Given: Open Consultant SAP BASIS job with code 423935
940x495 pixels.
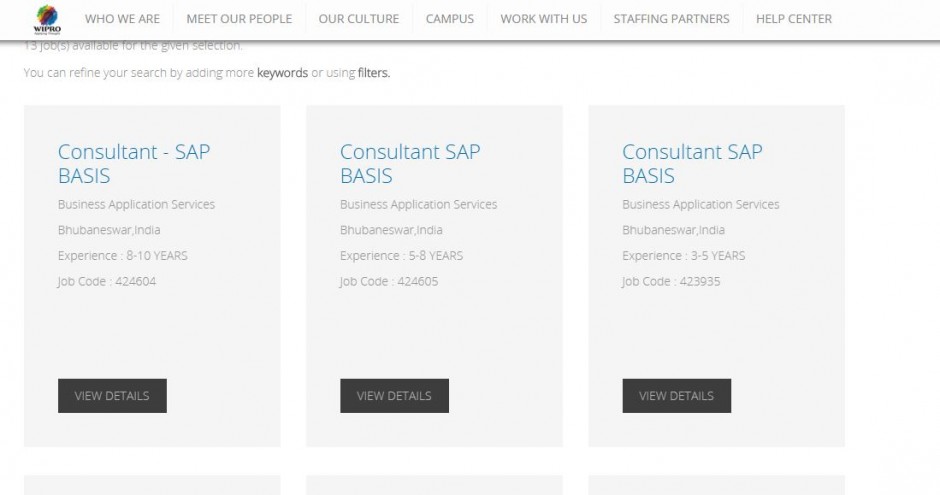Looking at the screenshot, I should click(692, 164).
